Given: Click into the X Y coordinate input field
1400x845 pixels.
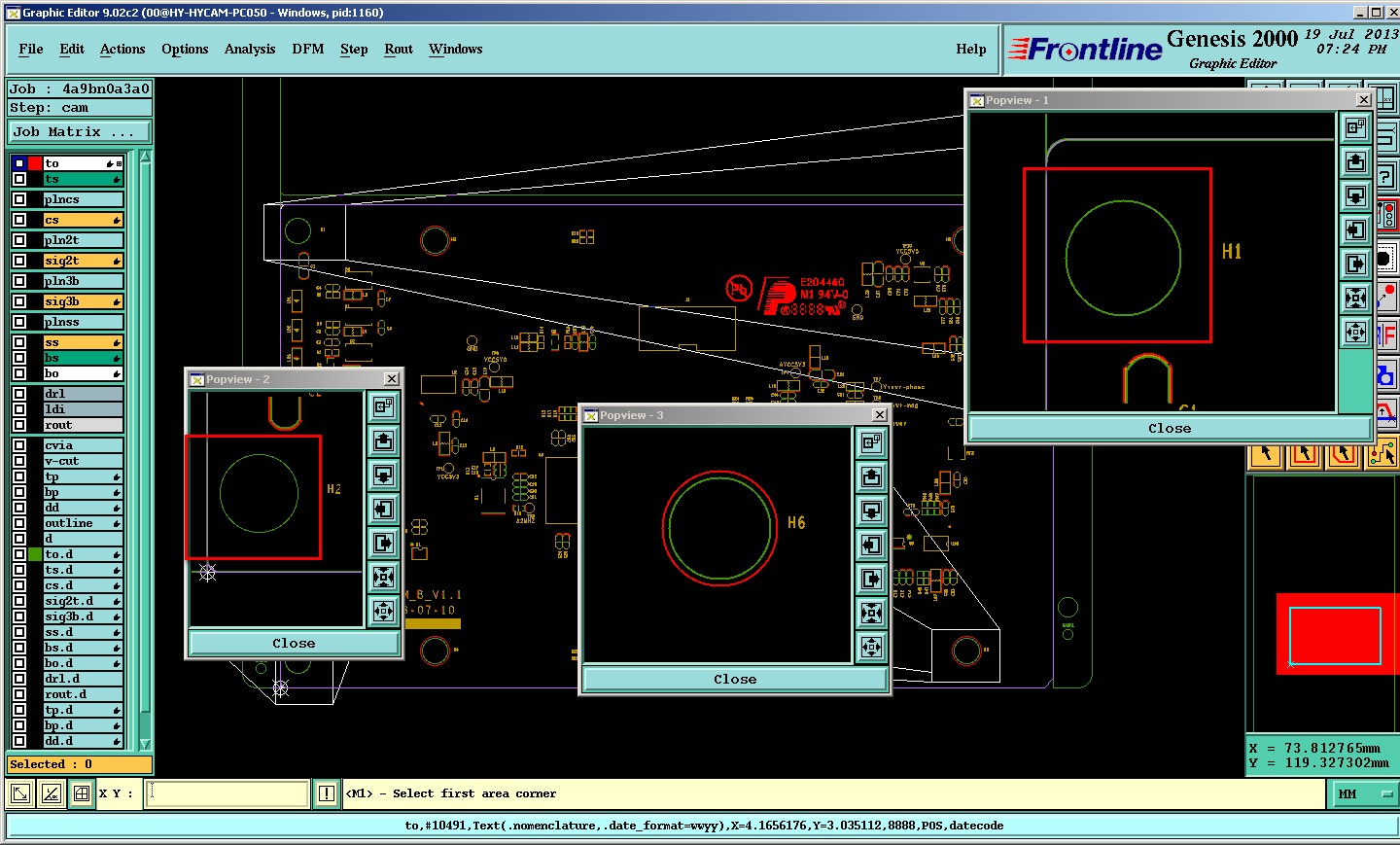Looking at the screenshot, I should click(x=227, y=794).
